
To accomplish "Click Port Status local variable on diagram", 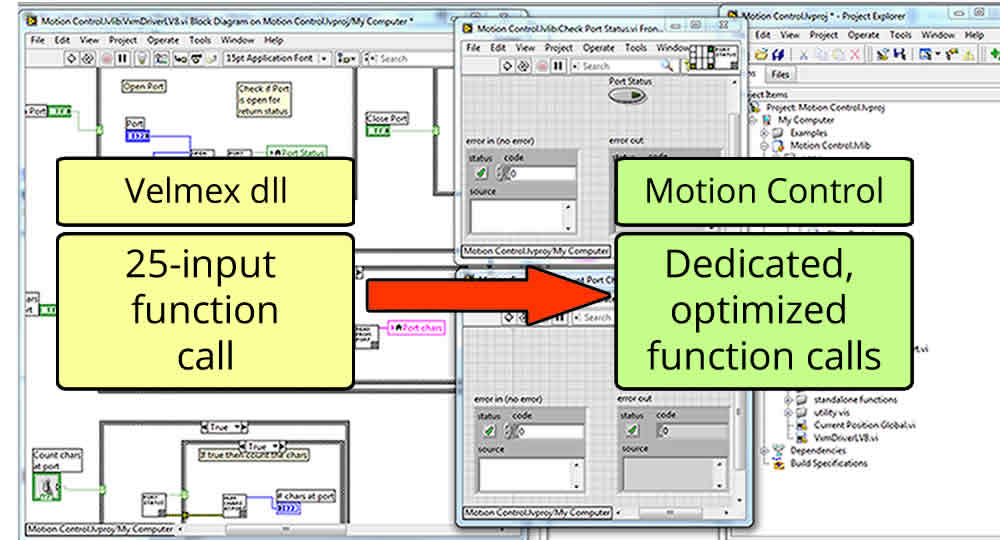I will pos(297,152).
